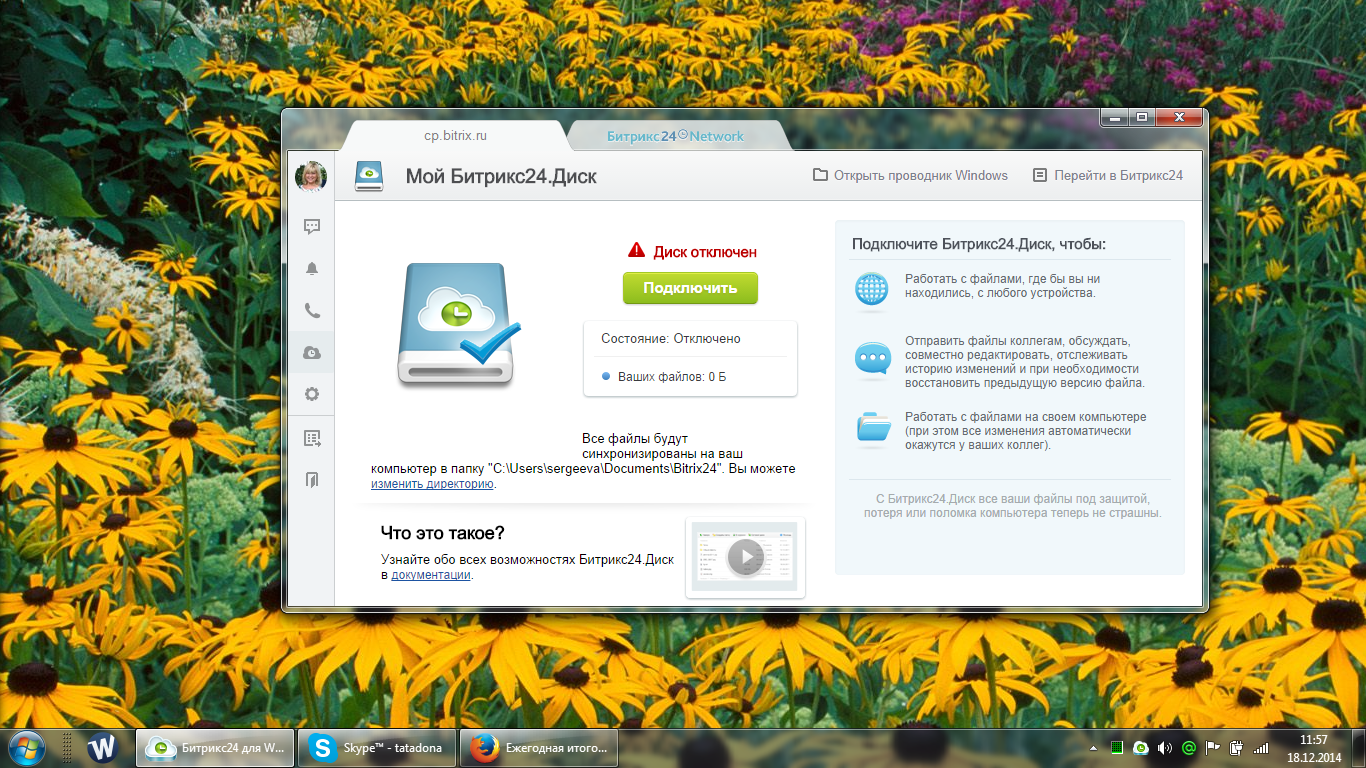Click the Подключите Битрикс24.Диск, чтобы: heading
1366x768 pixels.
coord(979,244)
